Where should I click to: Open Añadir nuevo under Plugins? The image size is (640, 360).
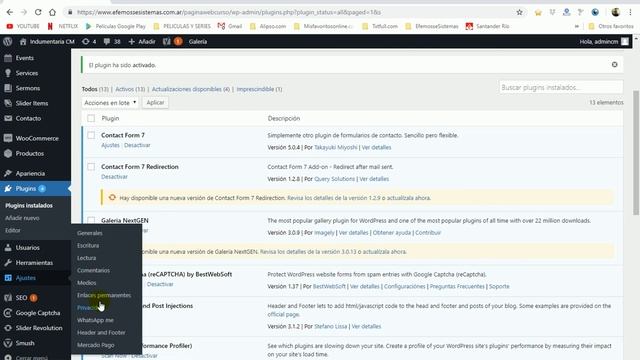pos(22,218)
